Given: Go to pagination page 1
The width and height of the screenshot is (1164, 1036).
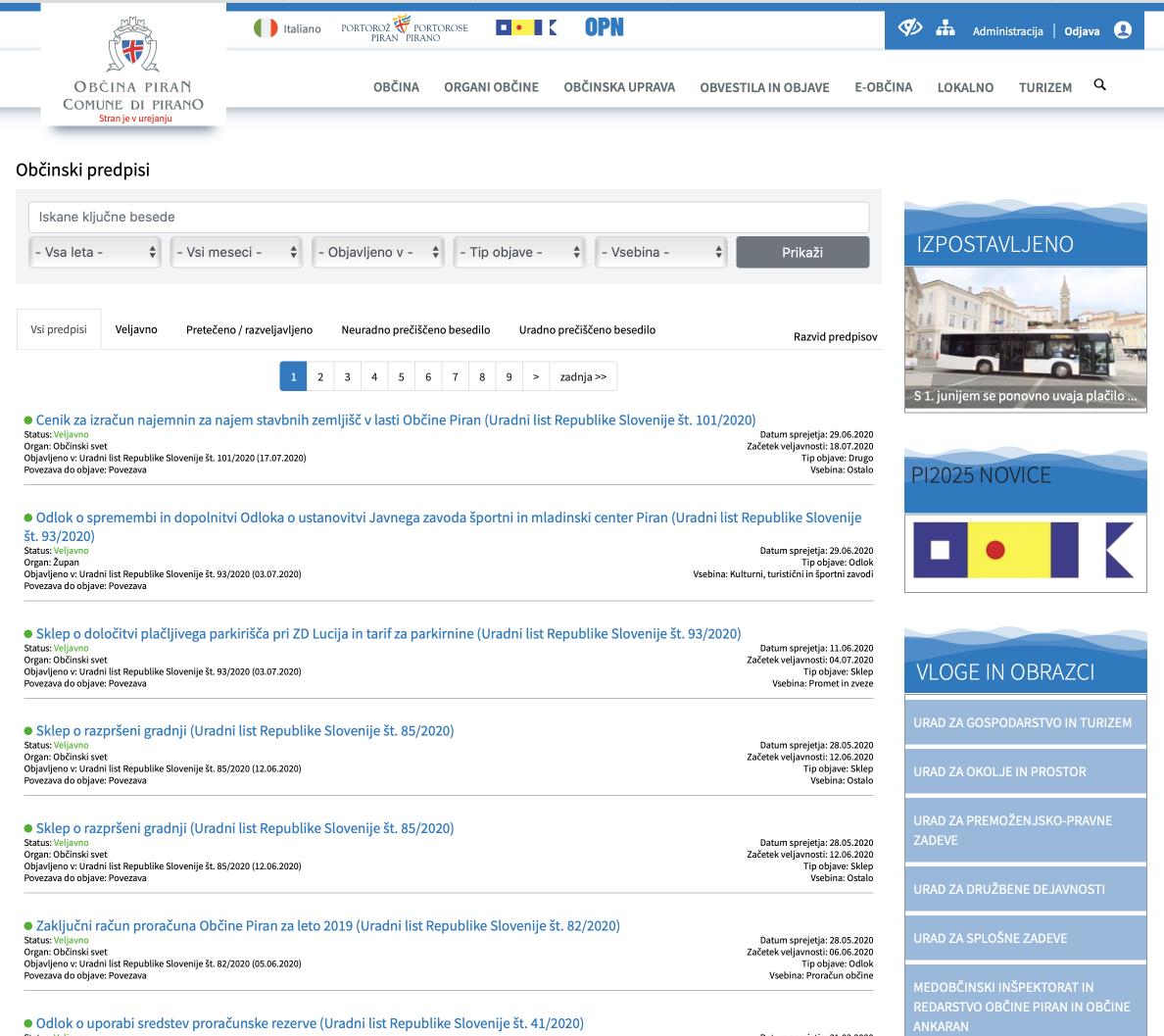Looking at the screenshot, I should pos(293,376).
